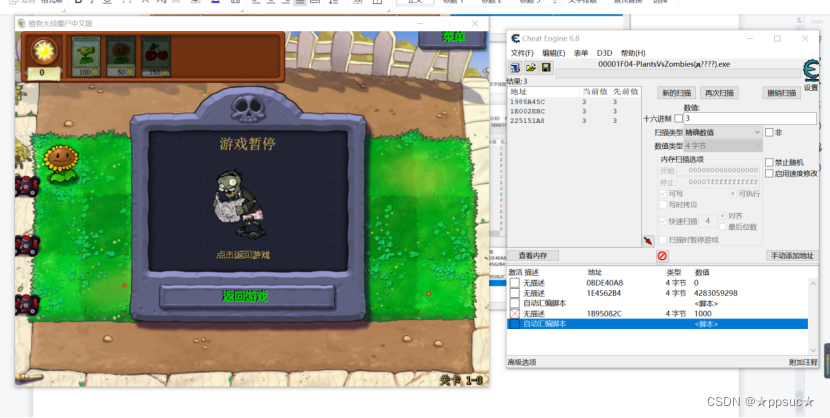Screen dimensions: 830x418
Task: Click the fast scan alignment field showing 4
Action: click(x=708, y=221)
